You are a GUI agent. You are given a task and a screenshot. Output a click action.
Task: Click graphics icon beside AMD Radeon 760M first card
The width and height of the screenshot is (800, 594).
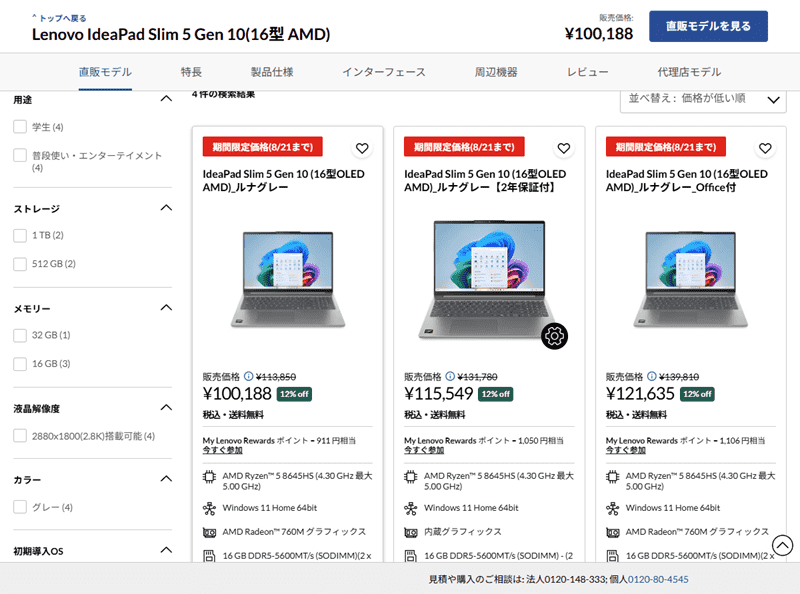[x=209, y=532]
